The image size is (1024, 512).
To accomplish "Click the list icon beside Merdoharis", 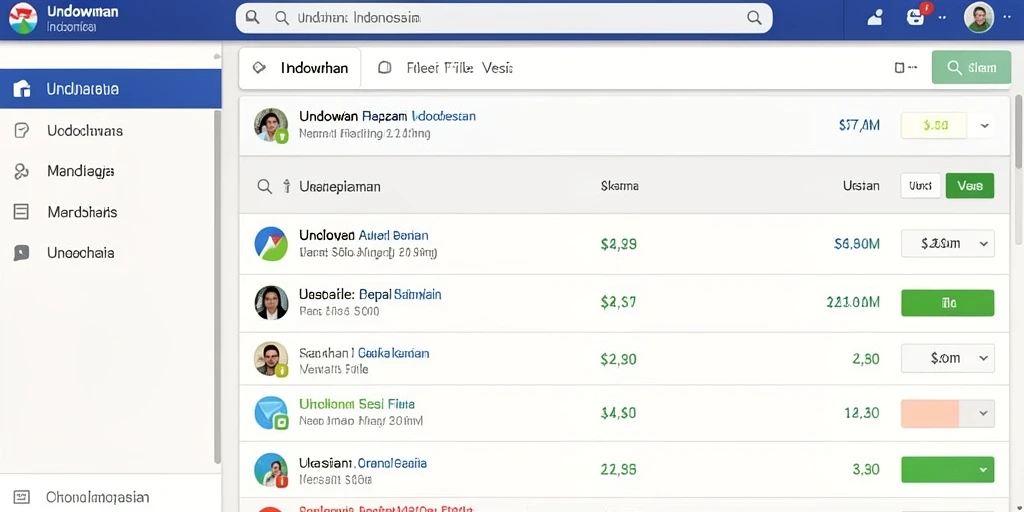I will coord(21,212).
